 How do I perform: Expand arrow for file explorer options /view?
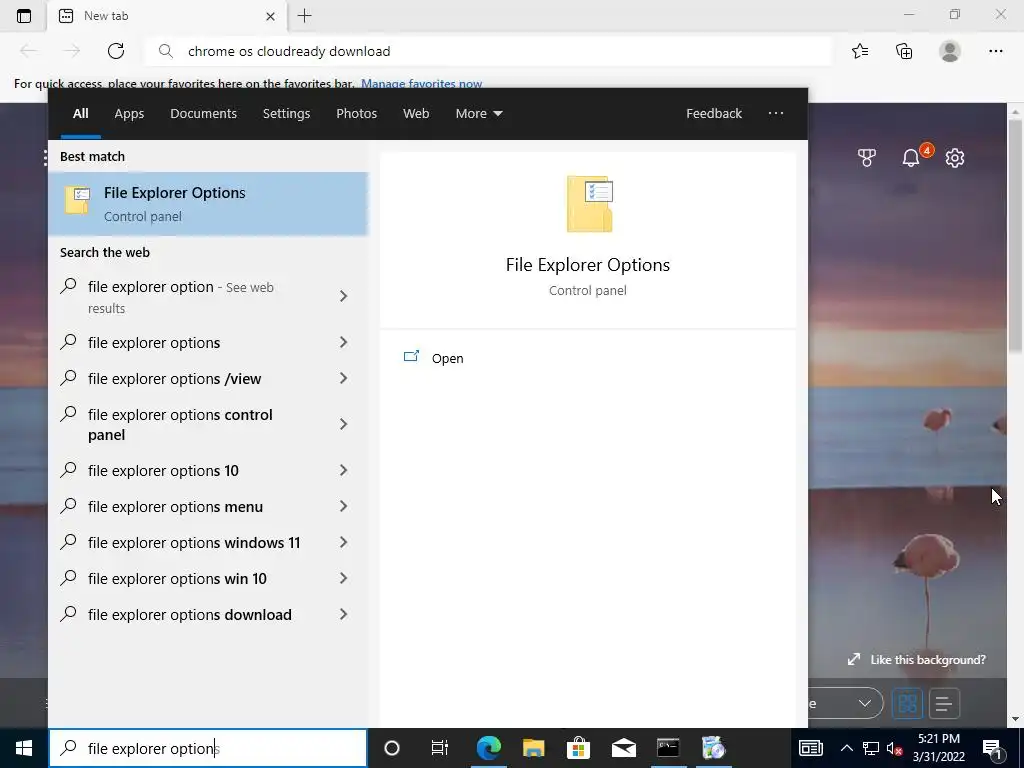point(344,378)
